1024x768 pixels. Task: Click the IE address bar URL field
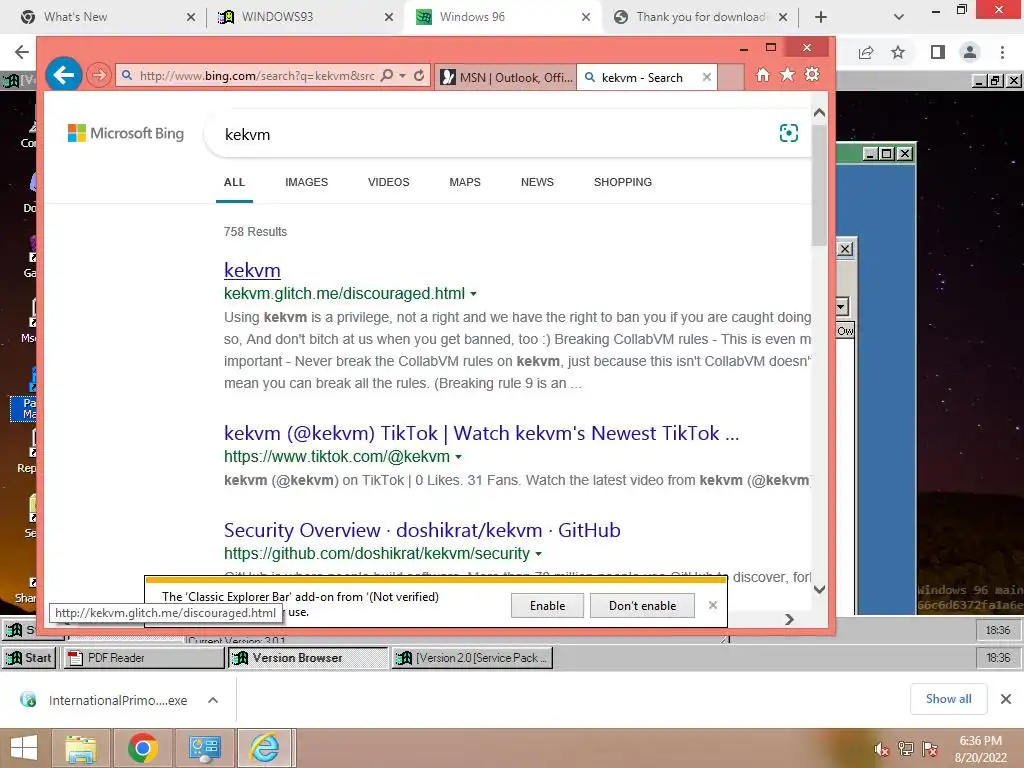[257, 76]
